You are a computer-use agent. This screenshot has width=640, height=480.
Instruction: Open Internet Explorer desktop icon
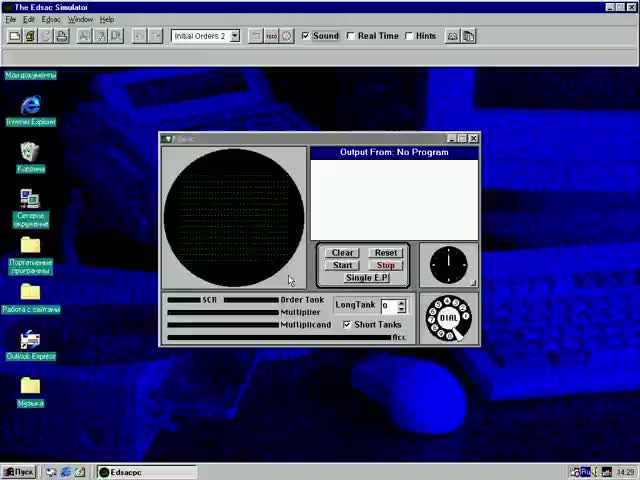tap(30, 105)
